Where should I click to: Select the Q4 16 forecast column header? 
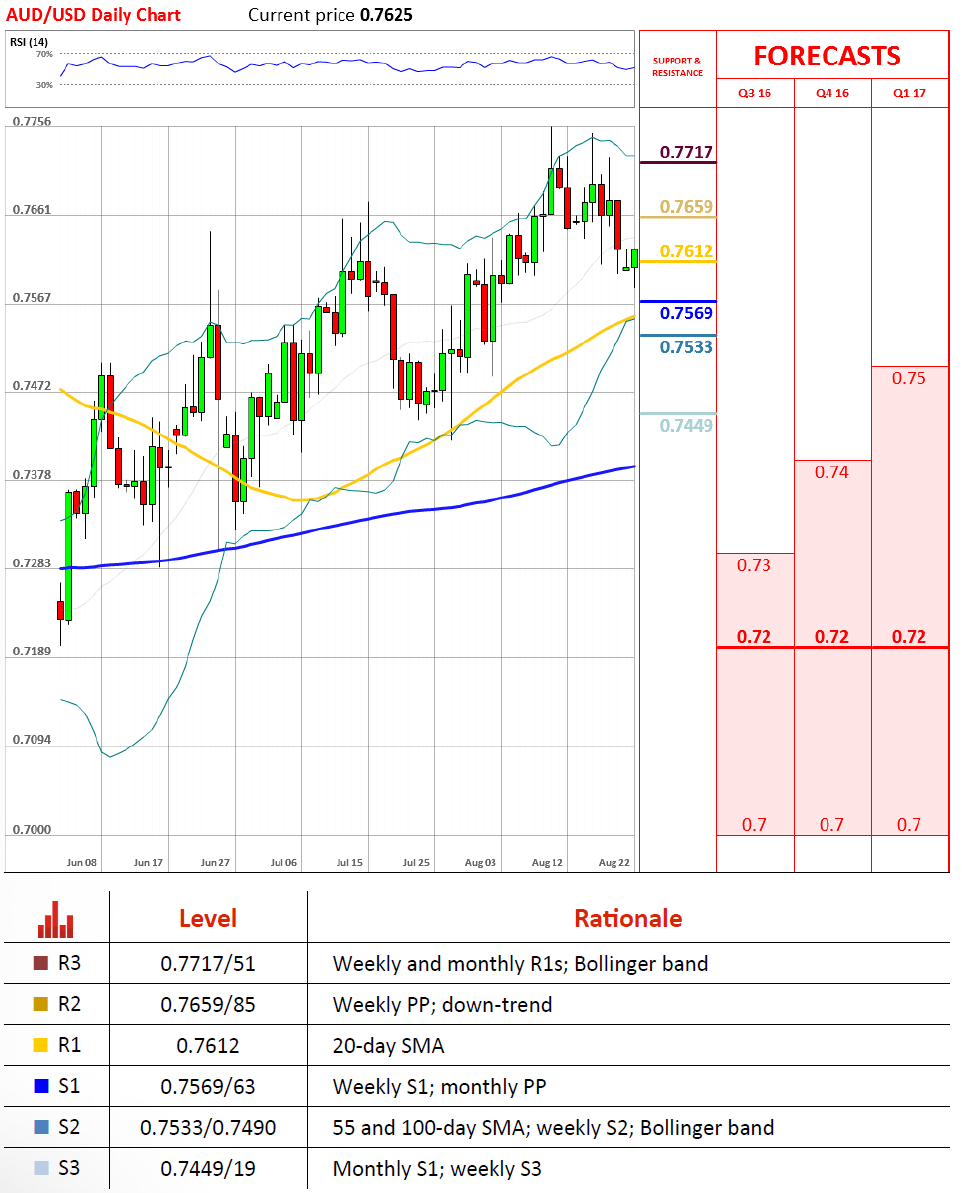coord(832,93)
